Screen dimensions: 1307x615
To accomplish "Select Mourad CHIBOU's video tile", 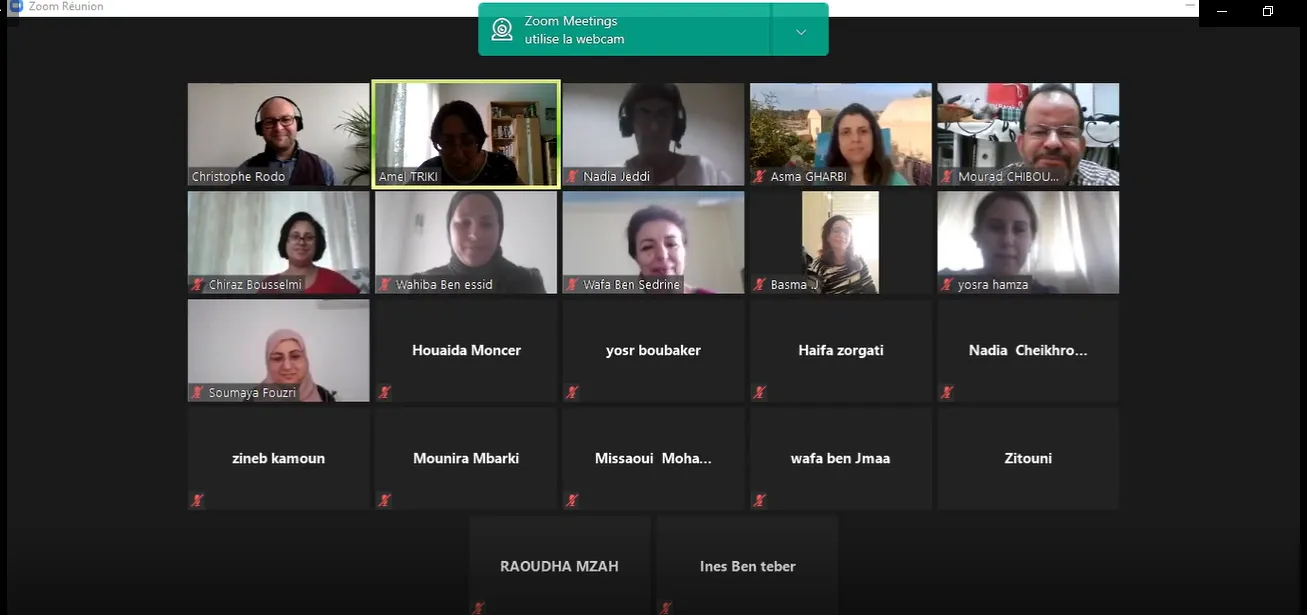I will 1028,134.
